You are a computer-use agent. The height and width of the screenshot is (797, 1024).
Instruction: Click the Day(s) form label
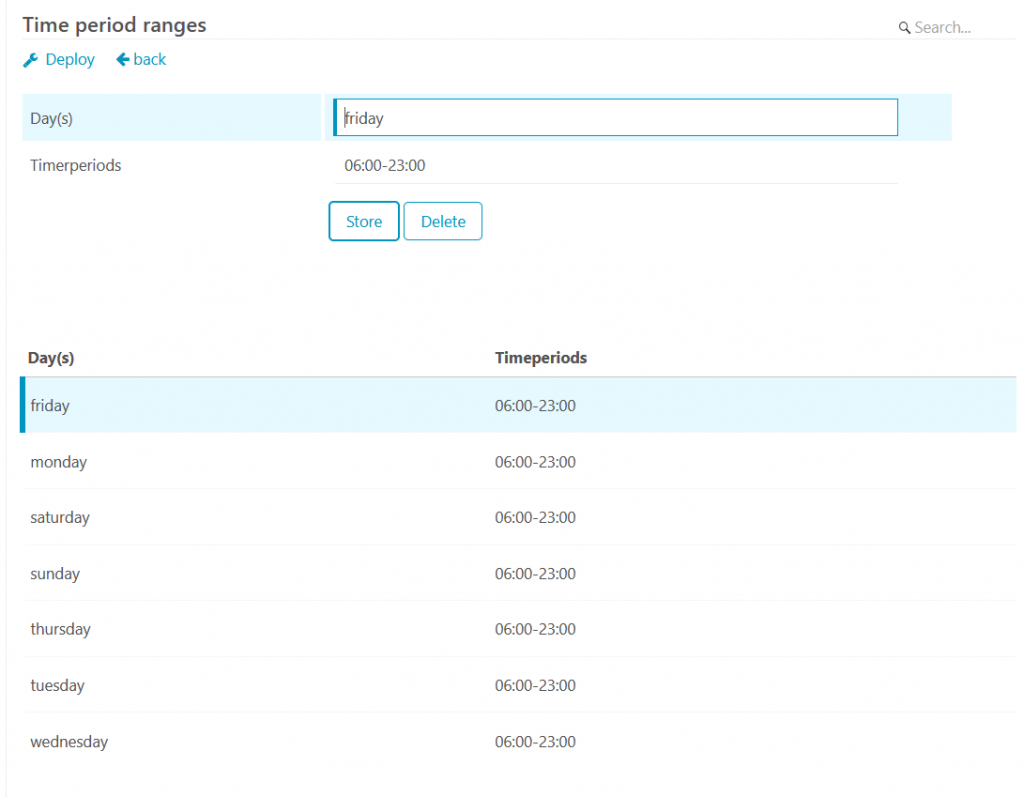(x=52, y=118)
